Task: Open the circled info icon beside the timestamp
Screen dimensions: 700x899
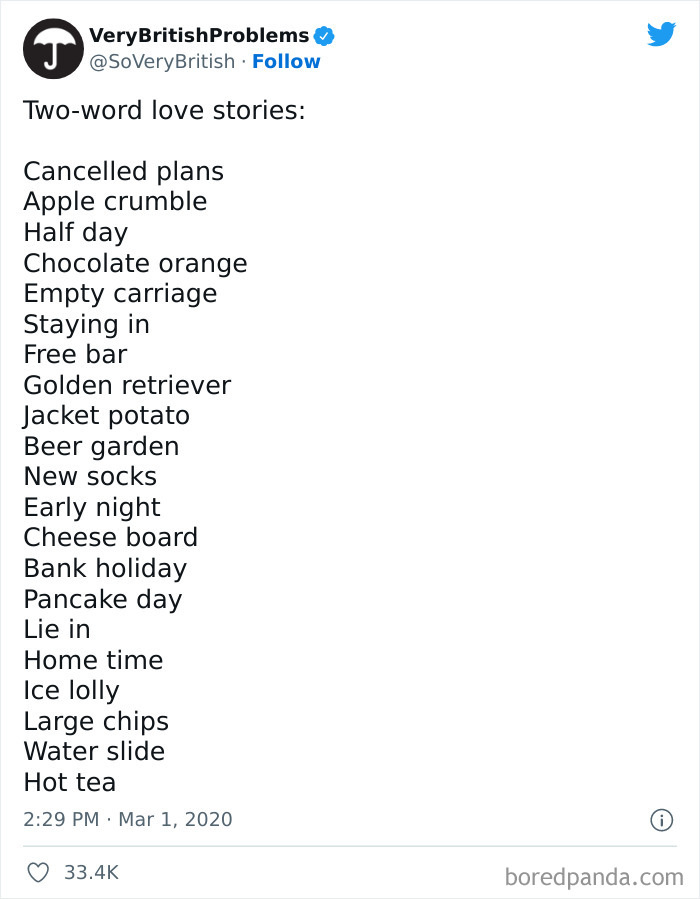Action: click(x=661, y=819)
